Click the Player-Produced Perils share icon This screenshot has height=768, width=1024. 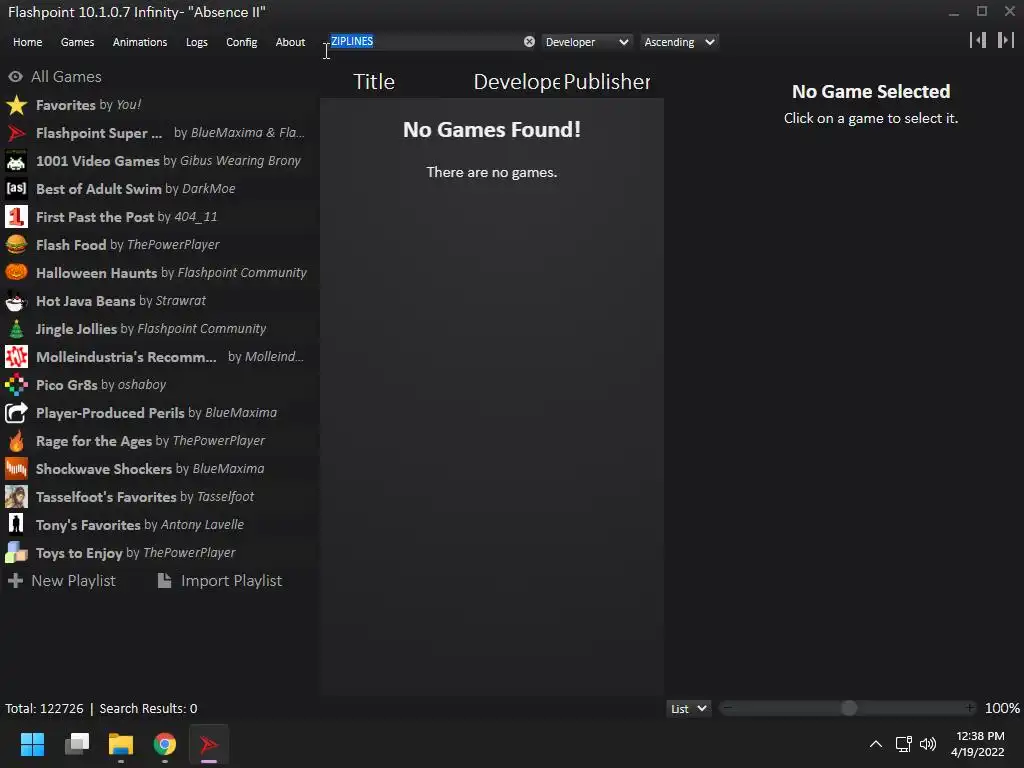tap(16, 413)
